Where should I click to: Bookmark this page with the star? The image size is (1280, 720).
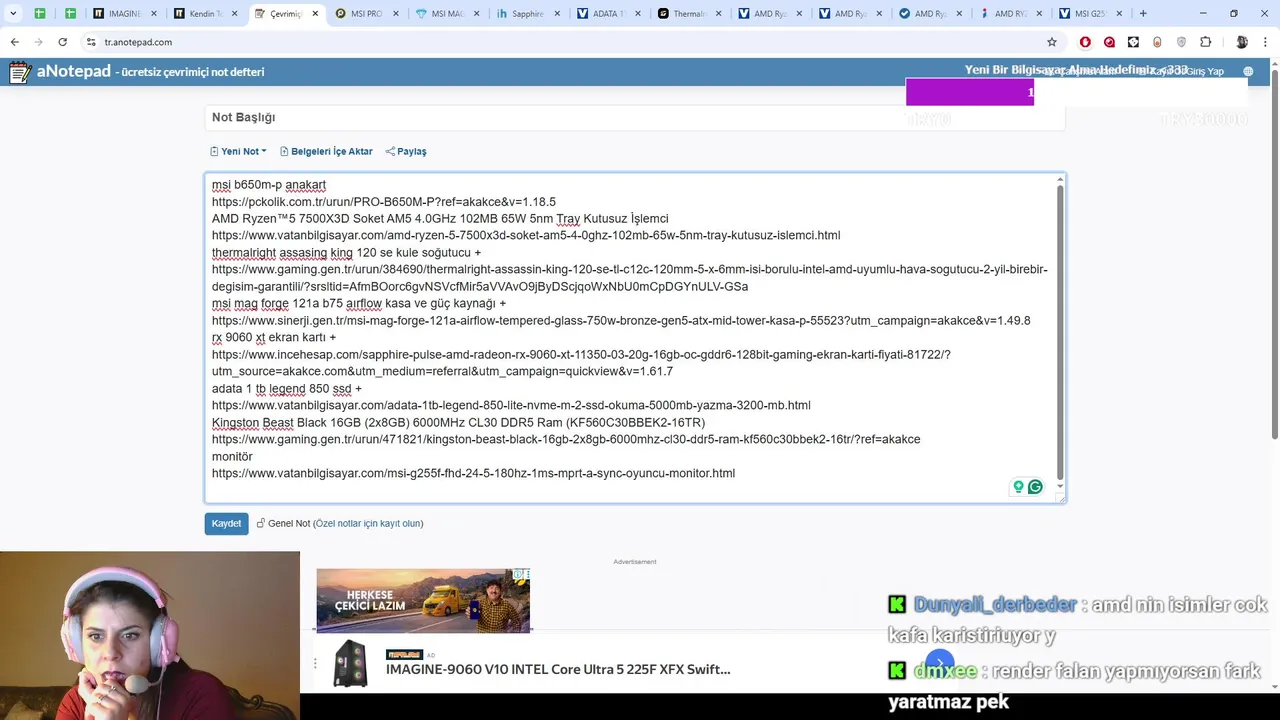[1052, 42]
